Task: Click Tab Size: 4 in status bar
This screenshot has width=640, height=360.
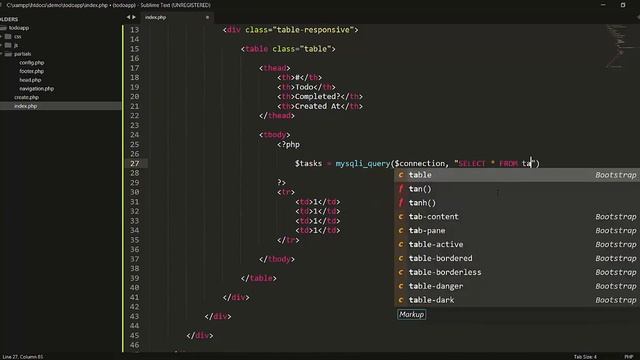Action: pos(585,357)
